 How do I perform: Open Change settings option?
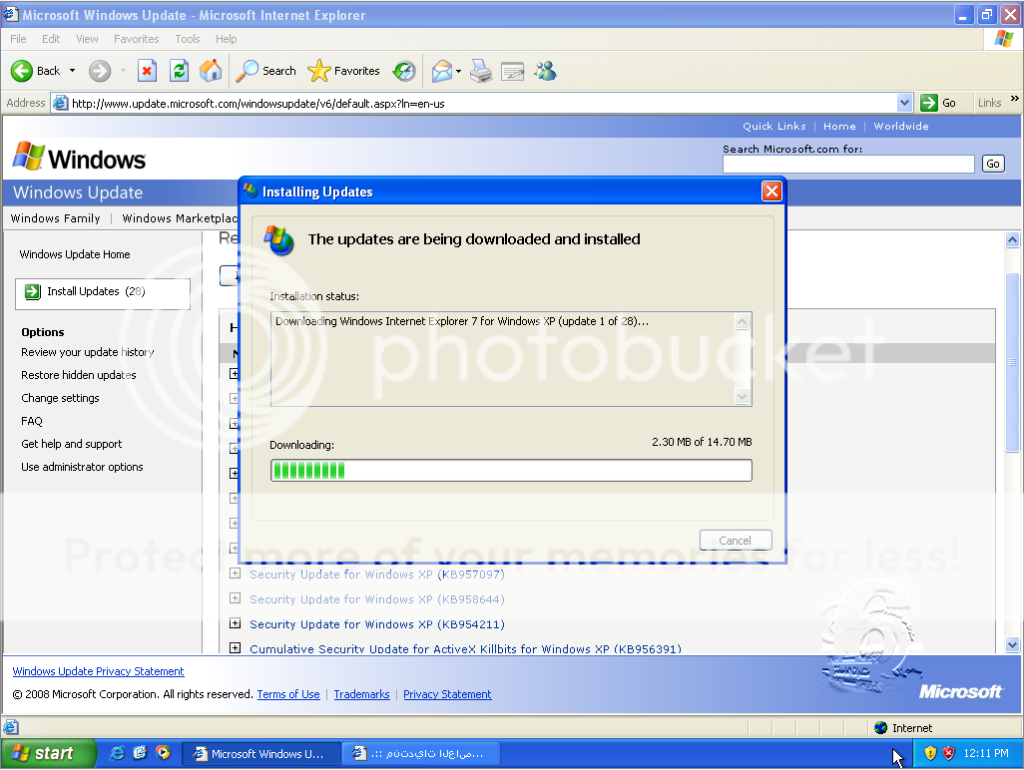(x=60, y=398)
